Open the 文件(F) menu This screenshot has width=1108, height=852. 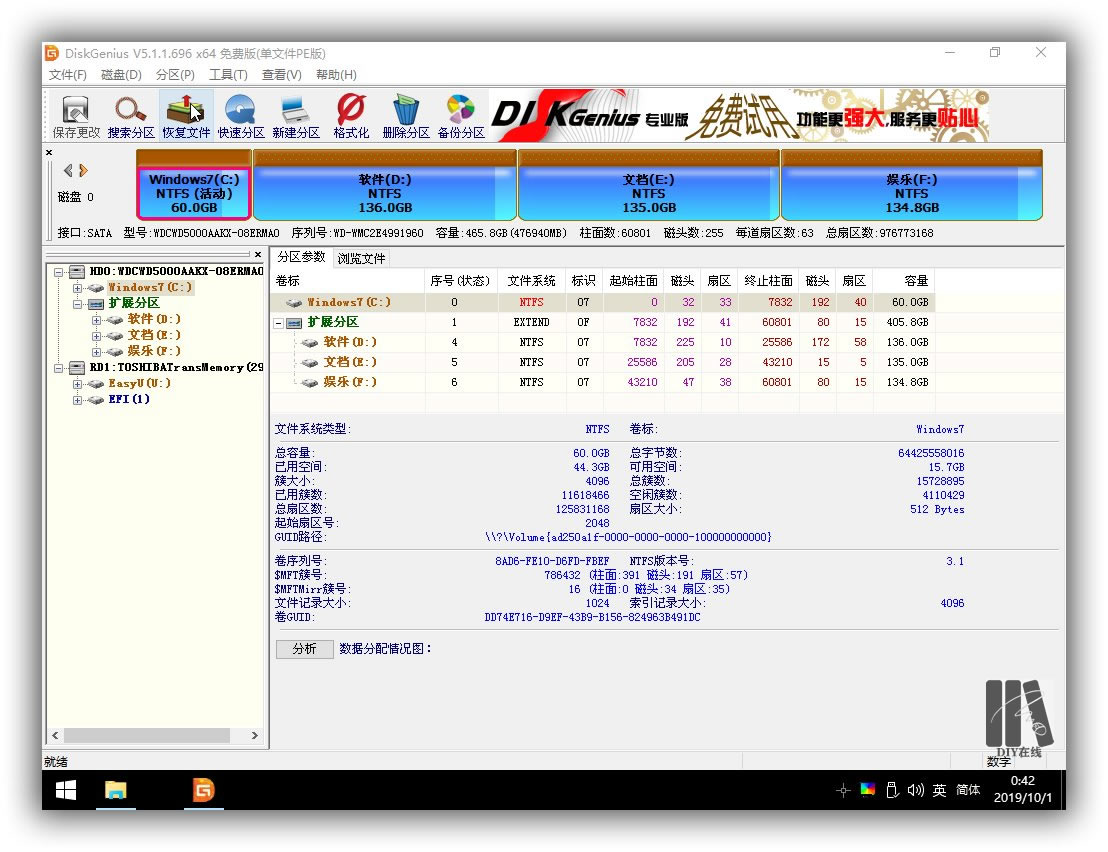click(68, 75)
